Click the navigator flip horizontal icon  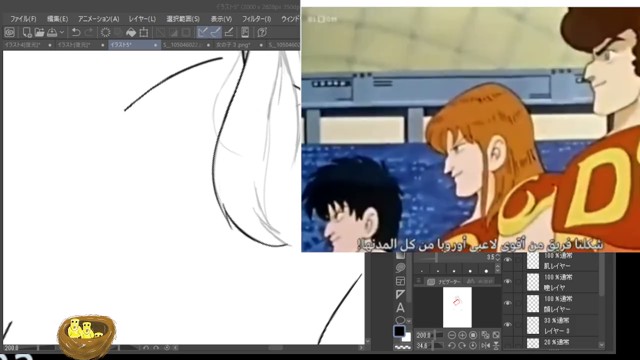pyautogui.click(x=485, y=345)
